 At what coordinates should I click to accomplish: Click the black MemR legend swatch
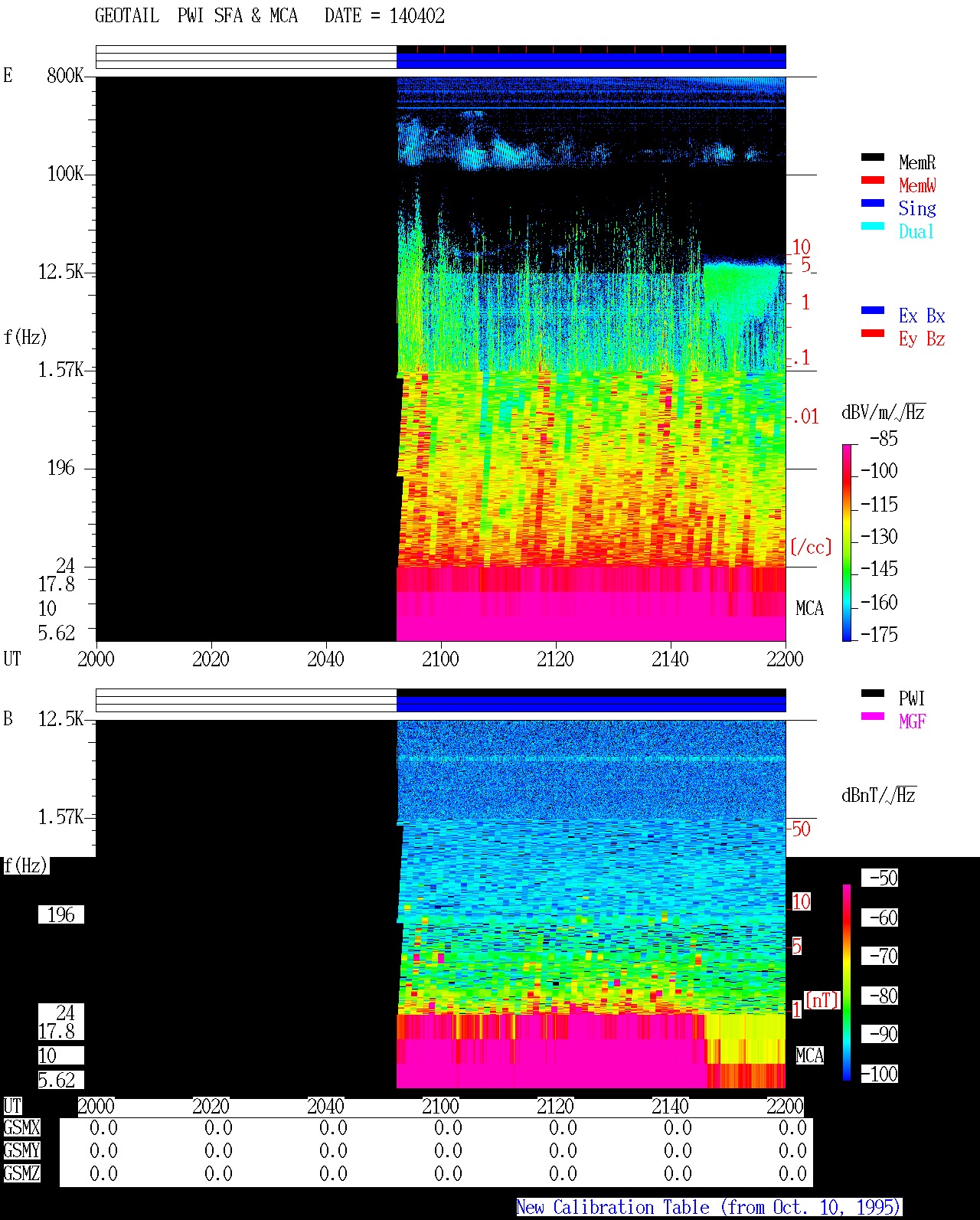point(873,158)
